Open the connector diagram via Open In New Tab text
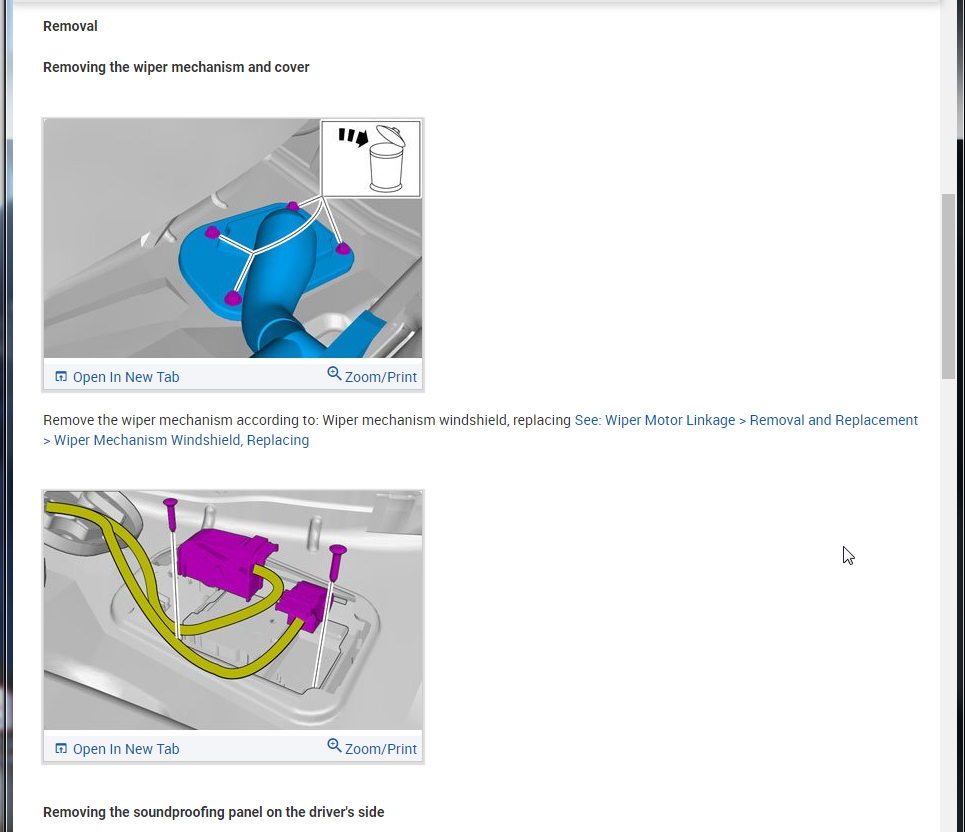The width and height of the screenshot is (965, 832). click(126, 749)
